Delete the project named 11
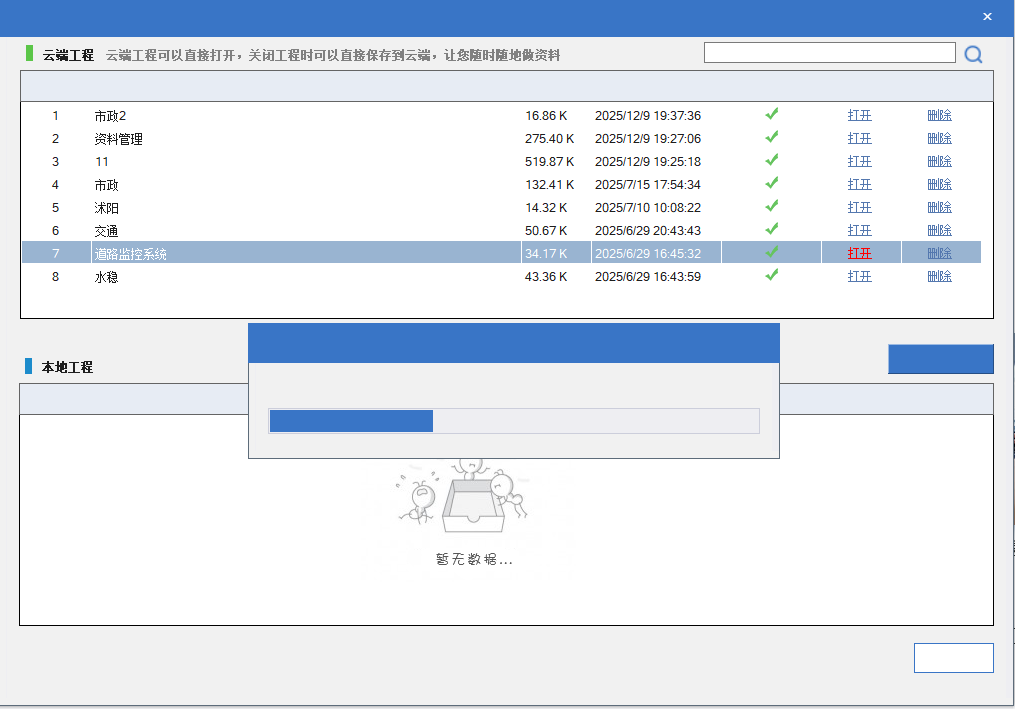Image resolution: width=1015 pixels, height=709 pixels. [939, 161]
